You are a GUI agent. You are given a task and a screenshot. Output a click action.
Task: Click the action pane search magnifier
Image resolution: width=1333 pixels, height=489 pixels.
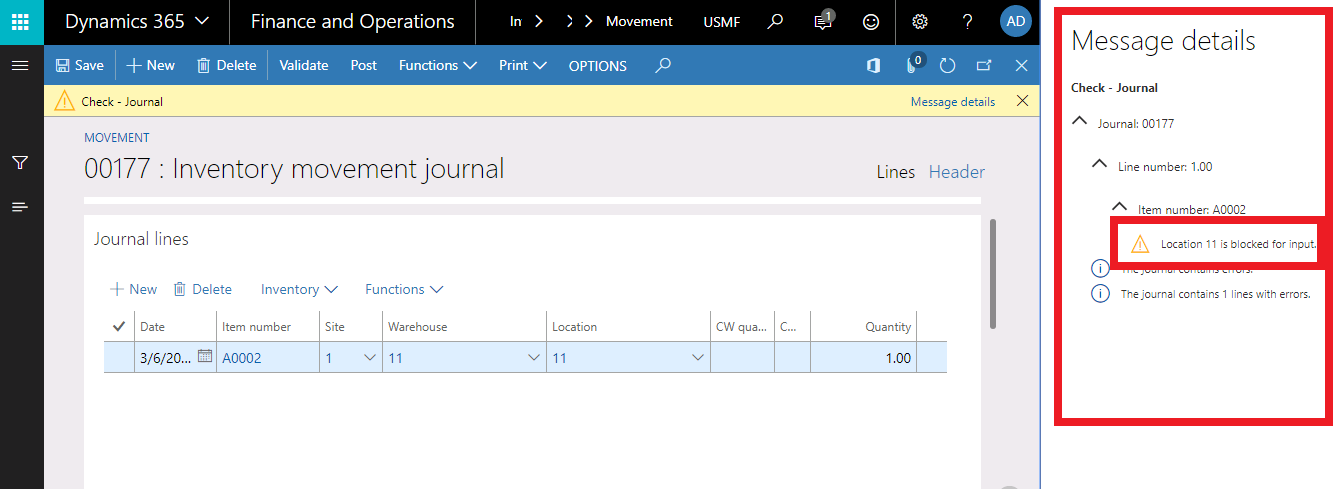662,65
